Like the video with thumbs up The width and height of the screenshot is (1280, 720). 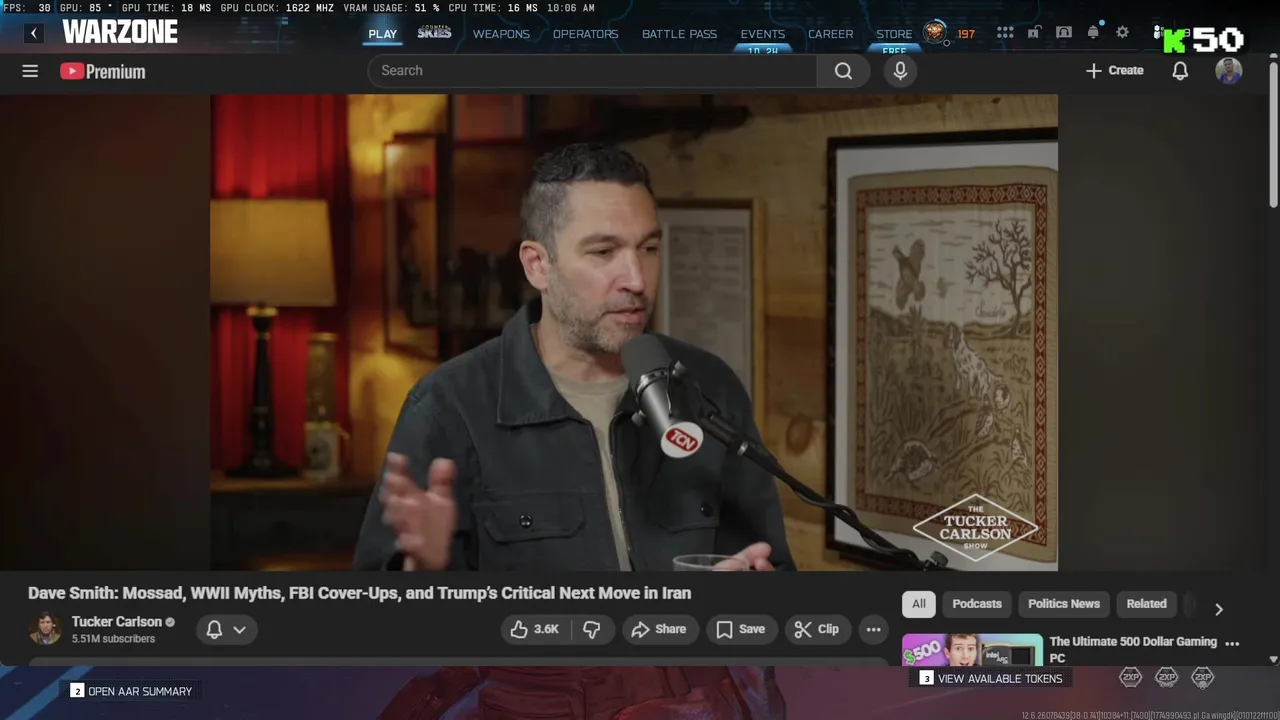coord(534,629)
